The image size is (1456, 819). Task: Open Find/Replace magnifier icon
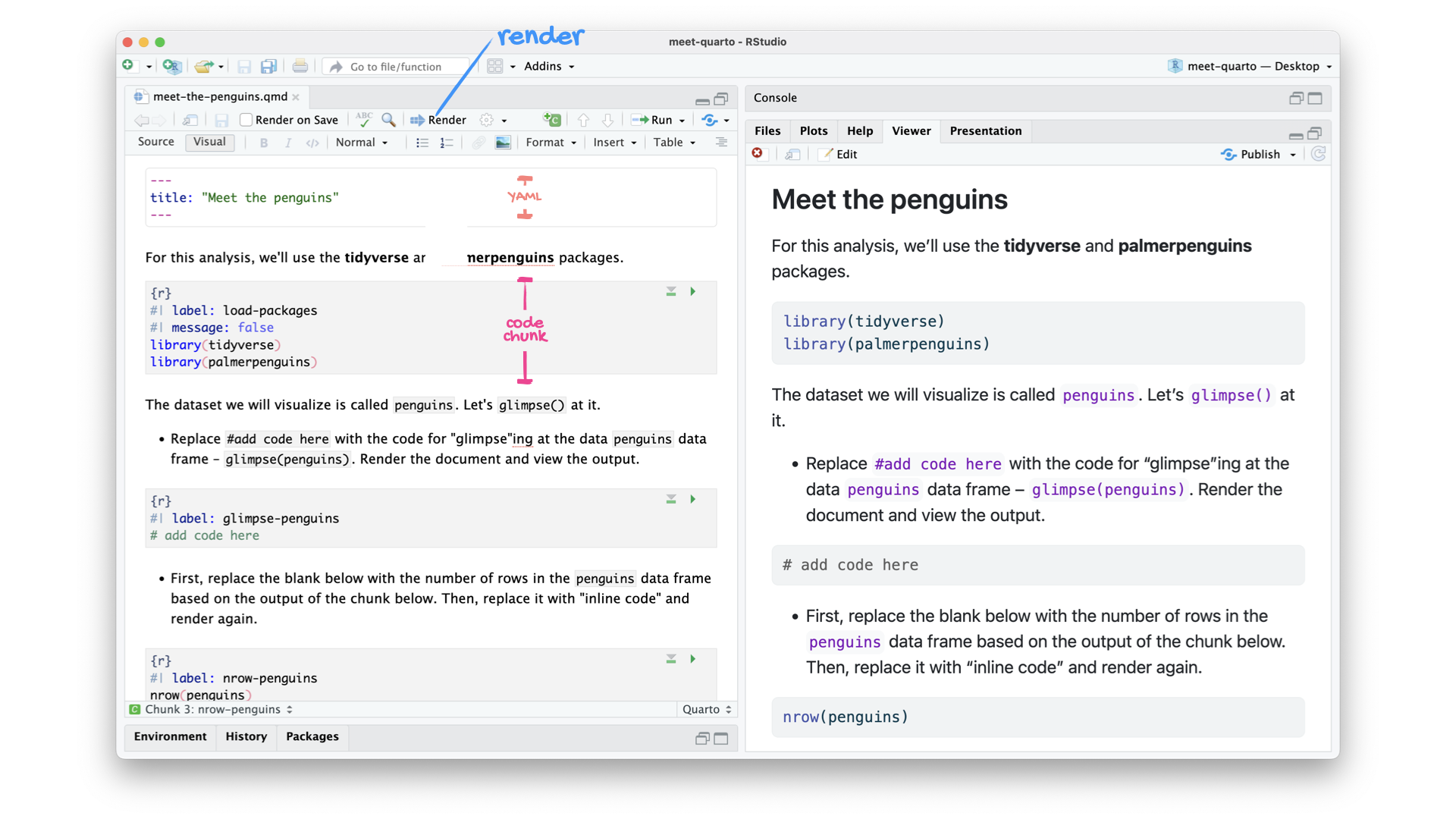(388, 120)
